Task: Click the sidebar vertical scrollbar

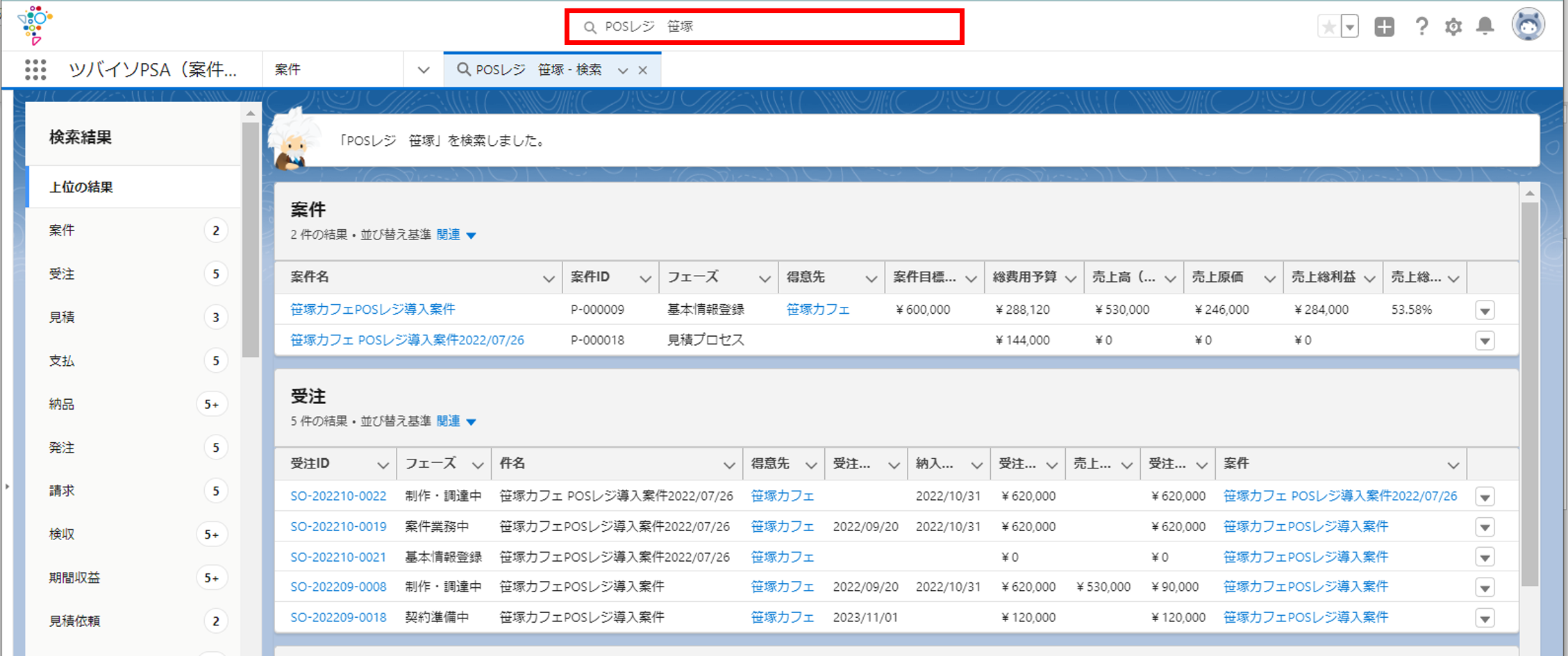Action: point(251,239)
